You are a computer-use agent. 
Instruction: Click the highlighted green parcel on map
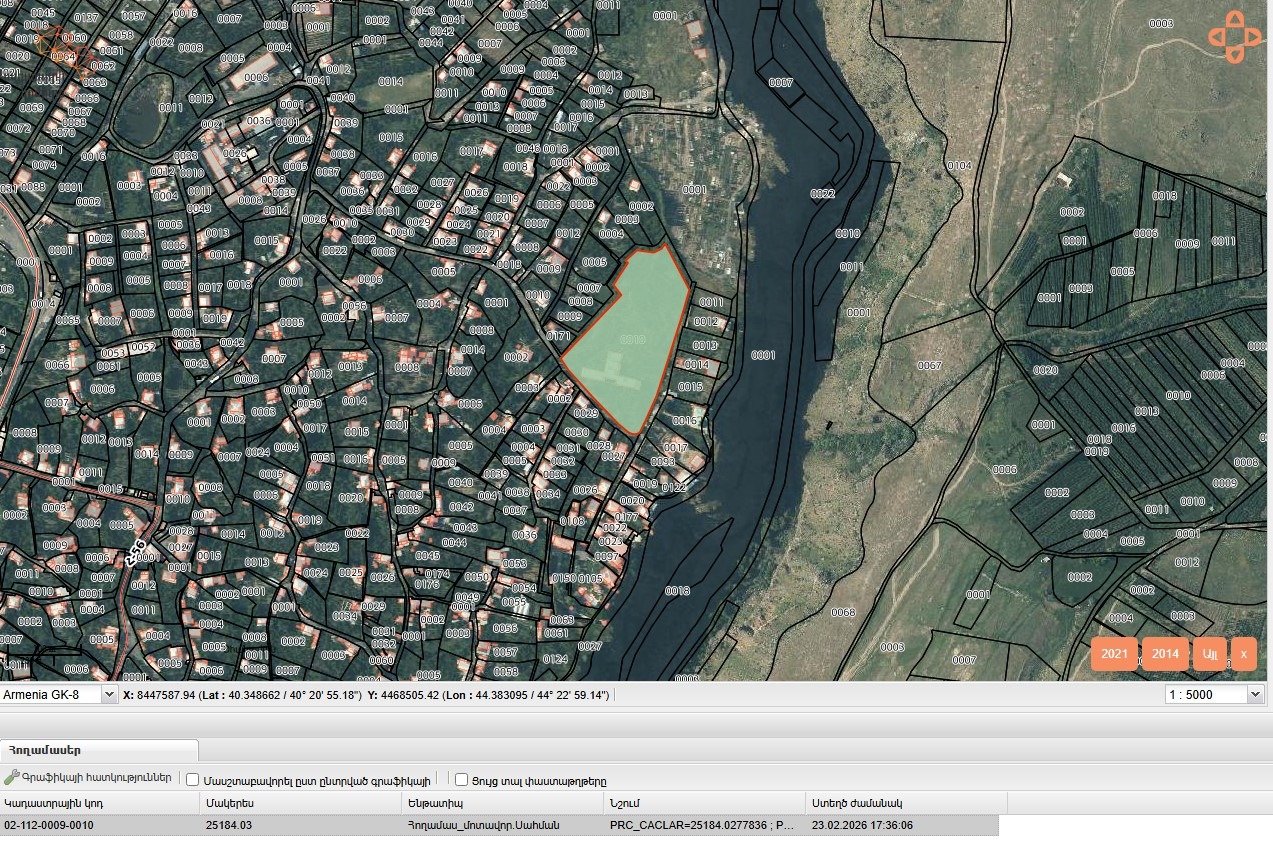pyautogui.click(x=630, y=340)
